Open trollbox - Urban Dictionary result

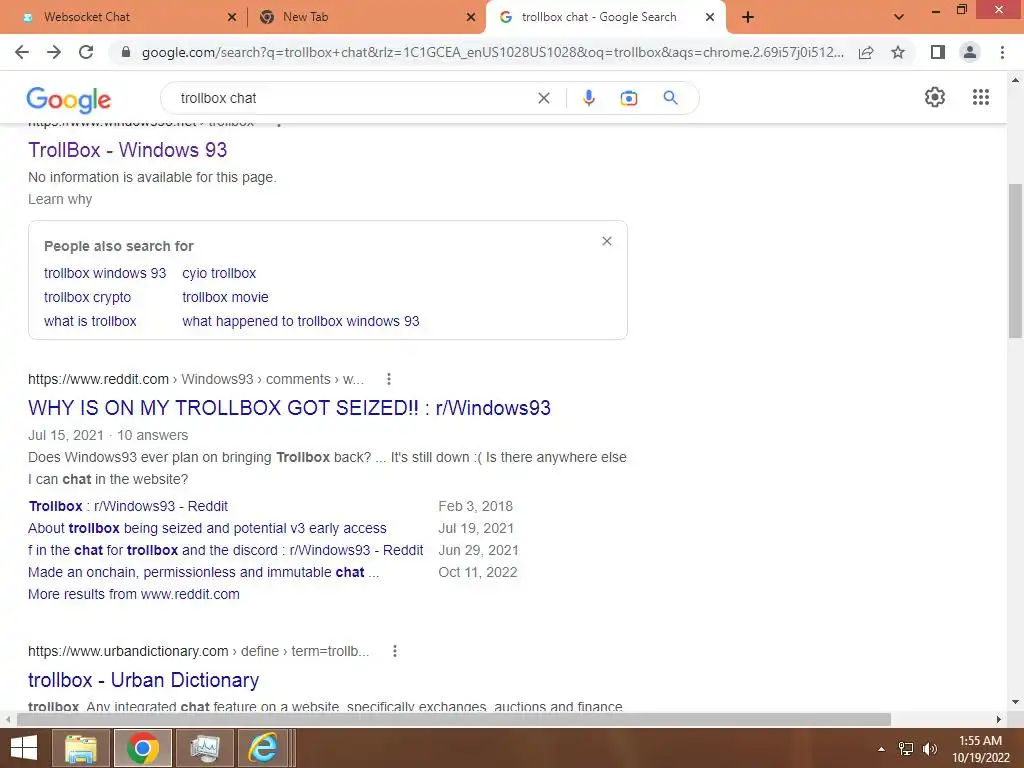[144, 680]
